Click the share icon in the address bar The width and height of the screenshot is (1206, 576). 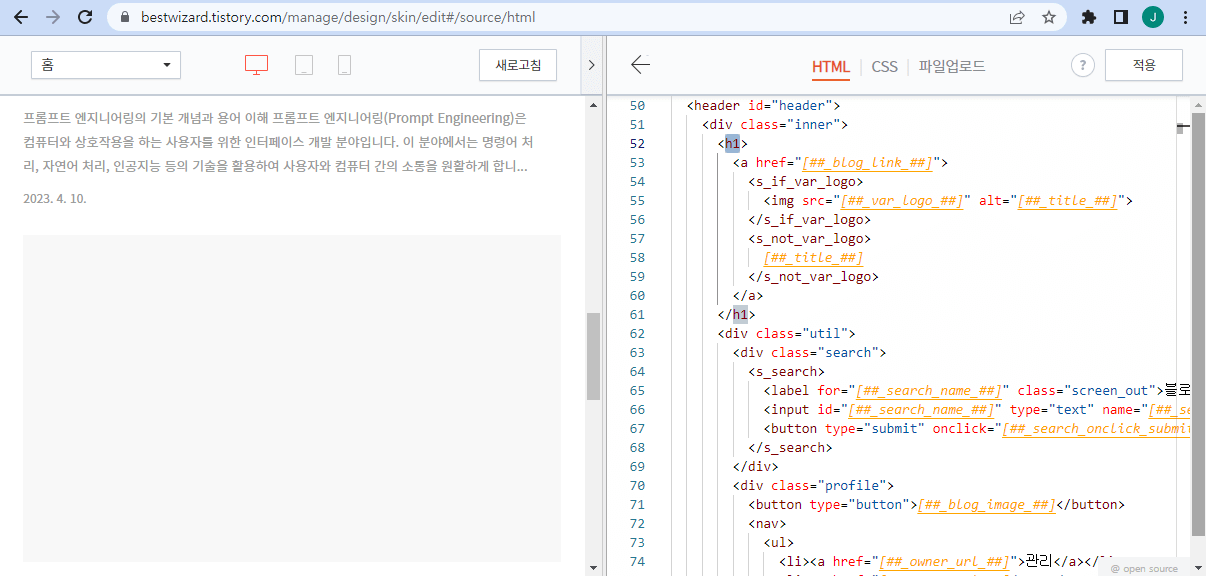(x=1017, y=16)
